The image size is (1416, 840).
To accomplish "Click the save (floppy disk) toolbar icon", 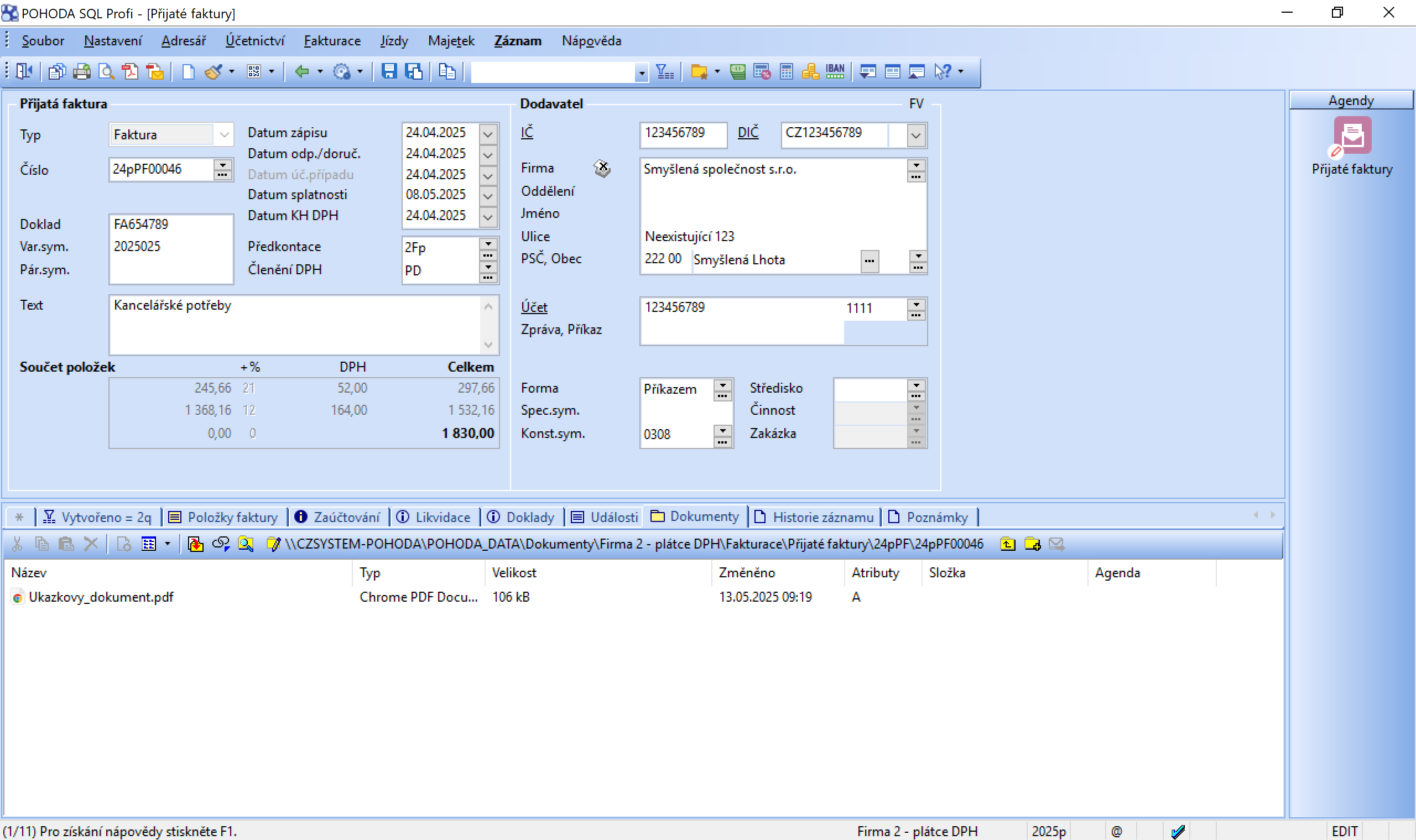I will (388, 71).
